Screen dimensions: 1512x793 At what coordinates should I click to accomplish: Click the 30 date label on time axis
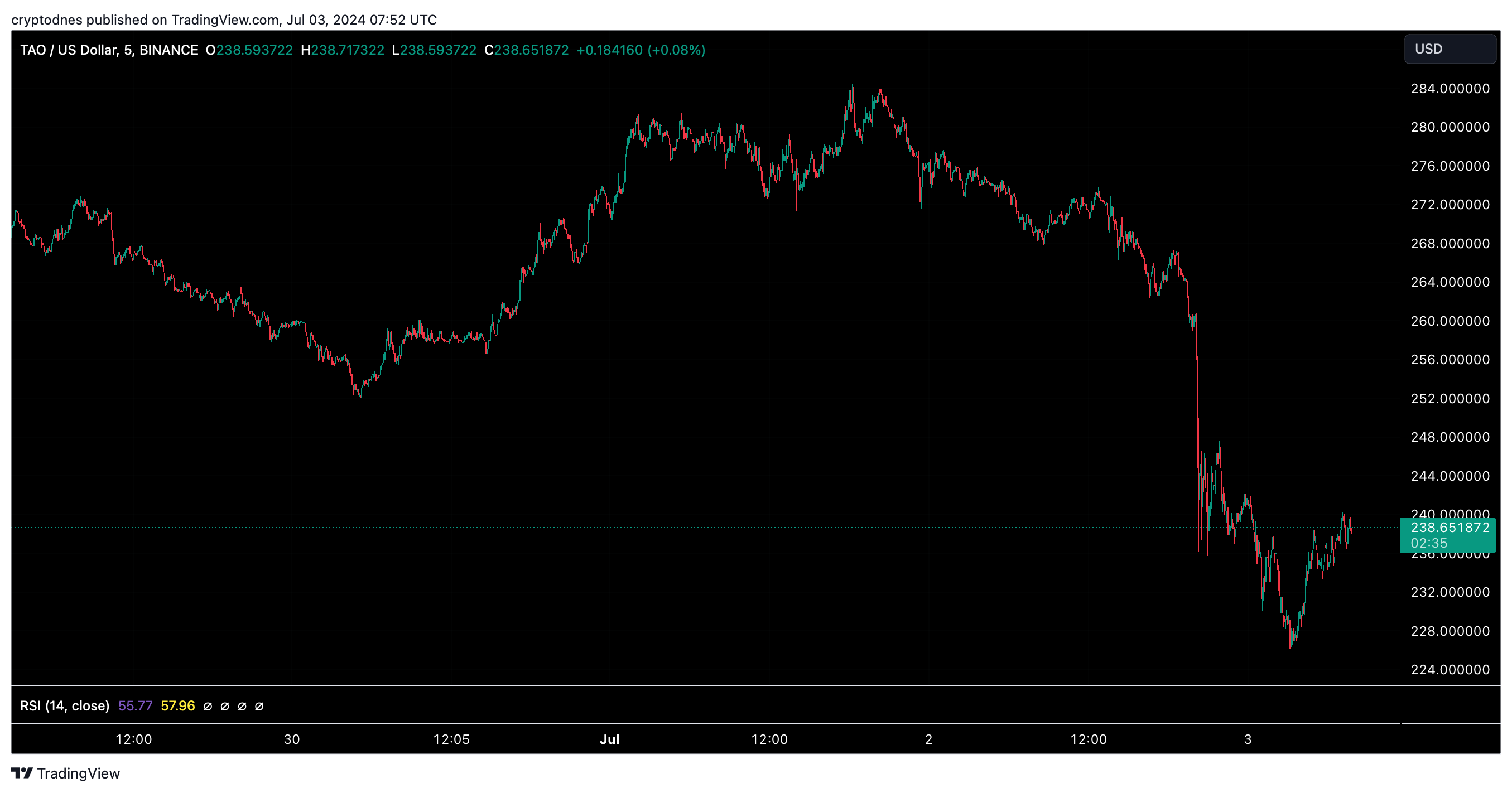point(292,739)
